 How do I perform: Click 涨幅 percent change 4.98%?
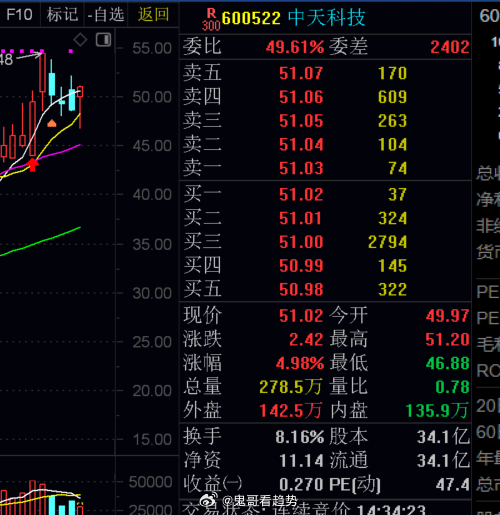pyautogui.click(x=300, y=363)
